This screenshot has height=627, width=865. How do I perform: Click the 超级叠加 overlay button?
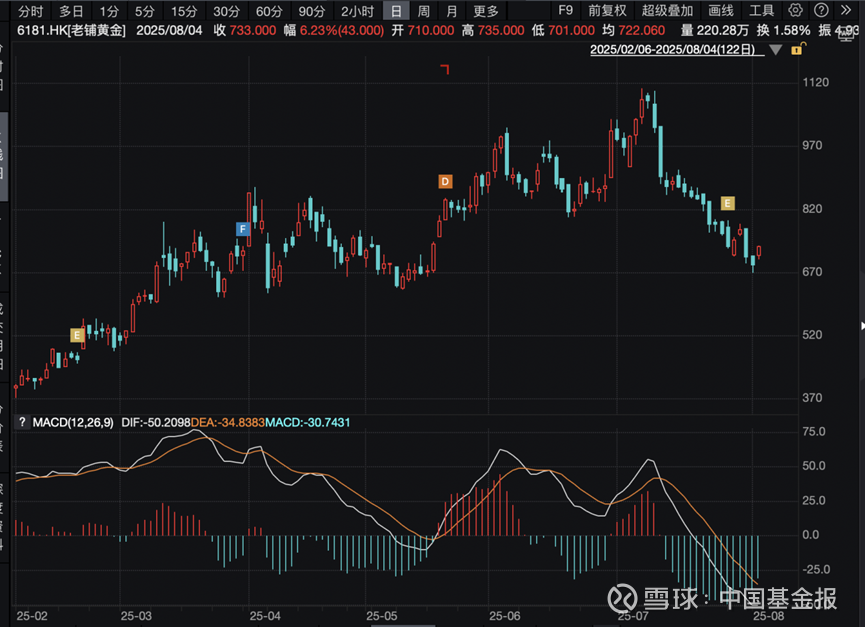[x=668, y=10]
